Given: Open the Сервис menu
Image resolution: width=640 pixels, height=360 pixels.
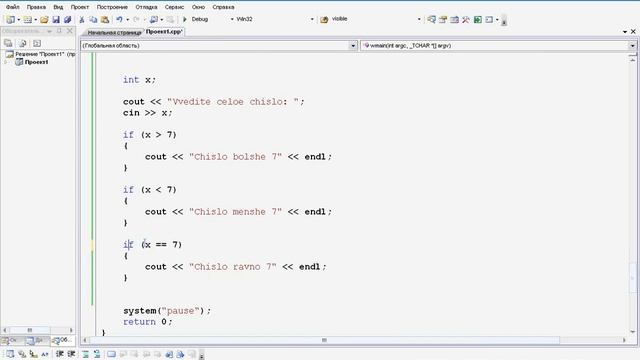Looking at the screenshot, I should pos(174,7).
